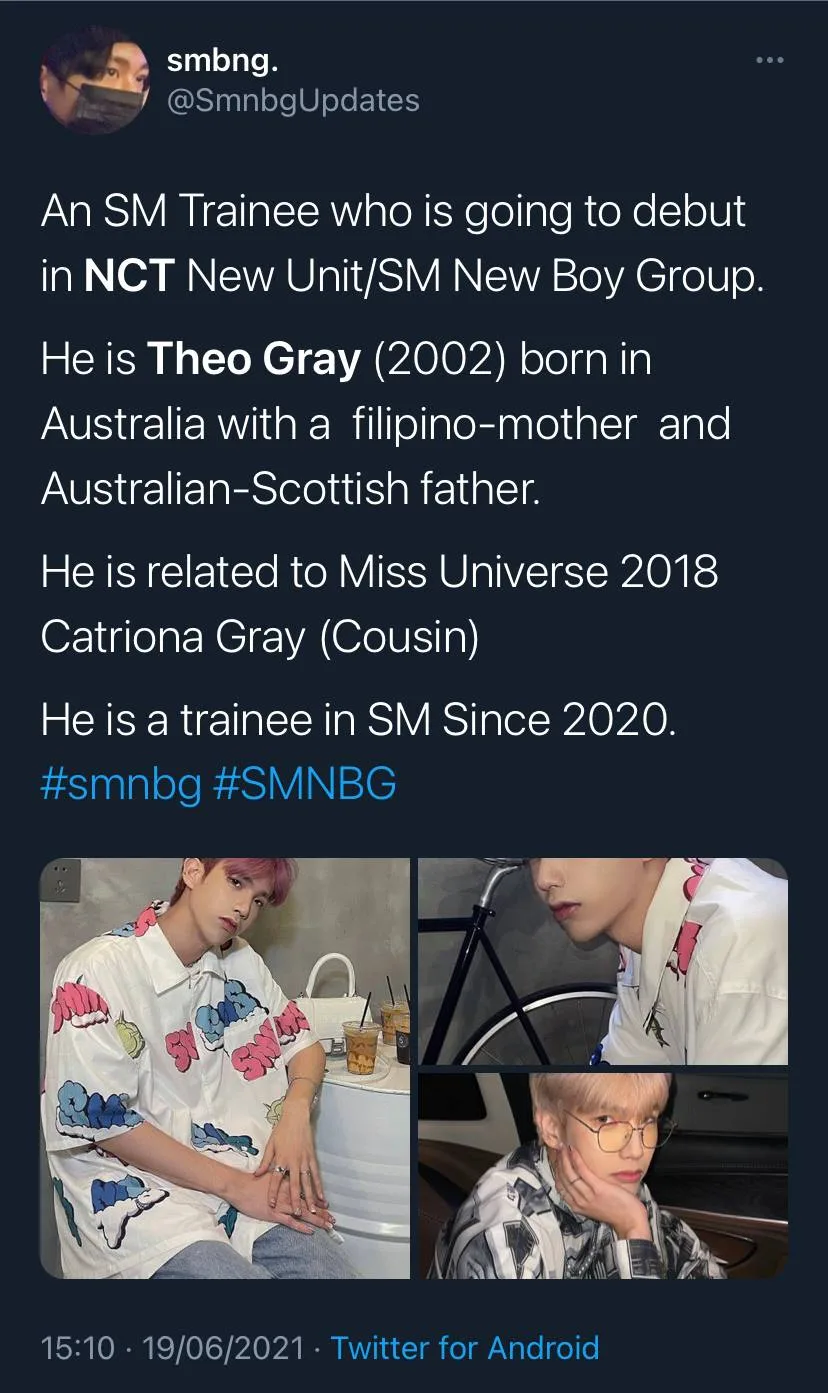The image size is (828, 1393).
Task: Visit the @SmnbgUpdates handle
Action: click(x=293, y=100)
